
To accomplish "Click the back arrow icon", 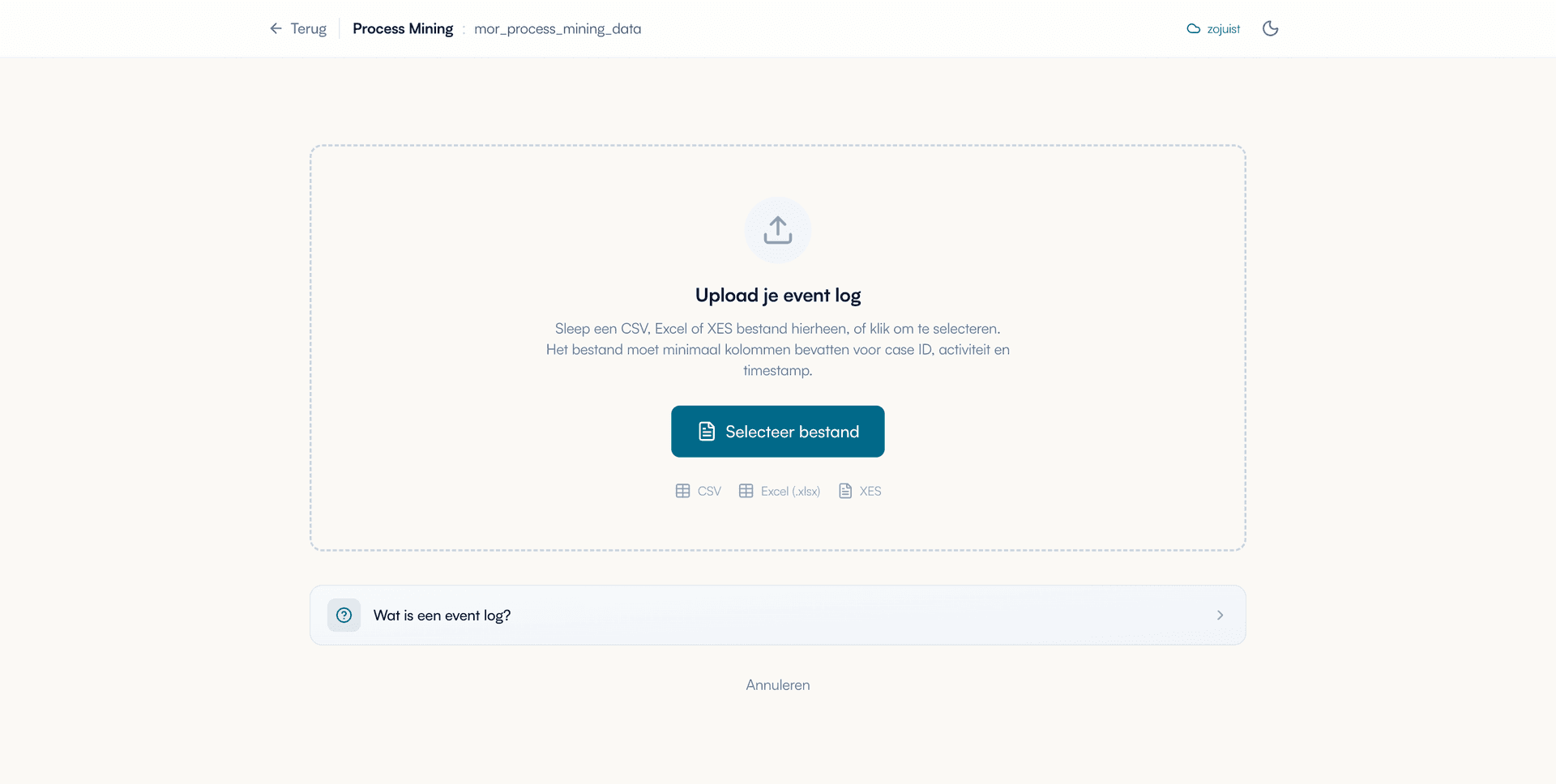I will [x=276, y=29].
